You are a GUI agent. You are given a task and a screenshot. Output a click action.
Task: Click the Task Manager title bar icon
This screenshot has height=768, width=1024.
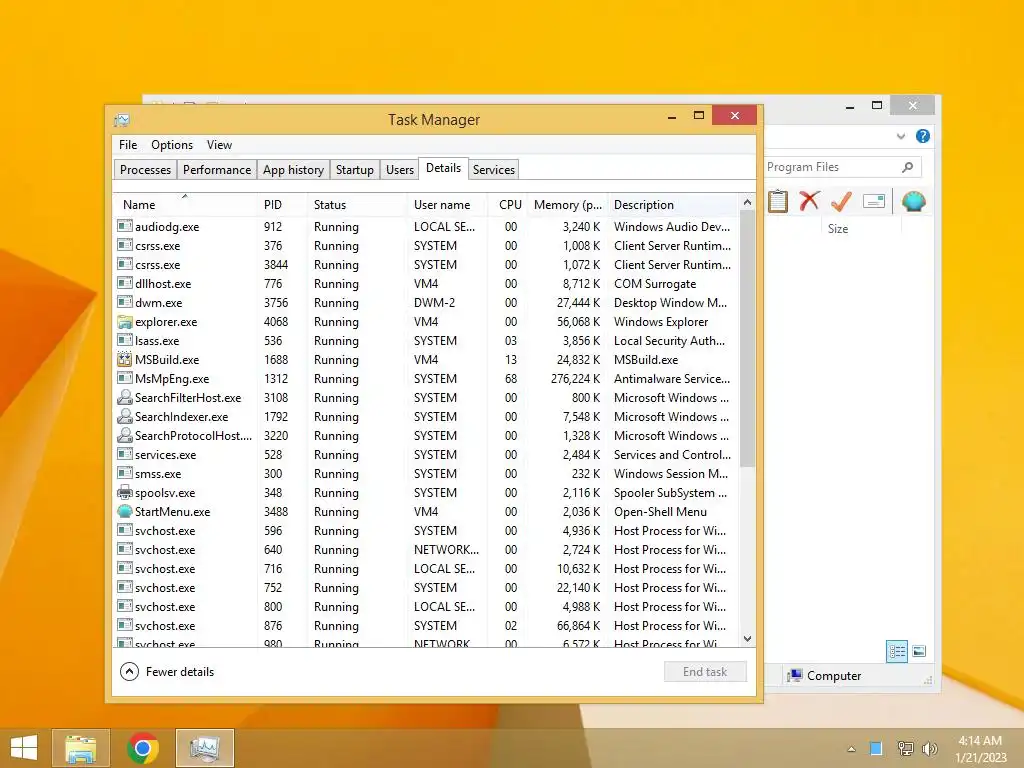[121, 120]
